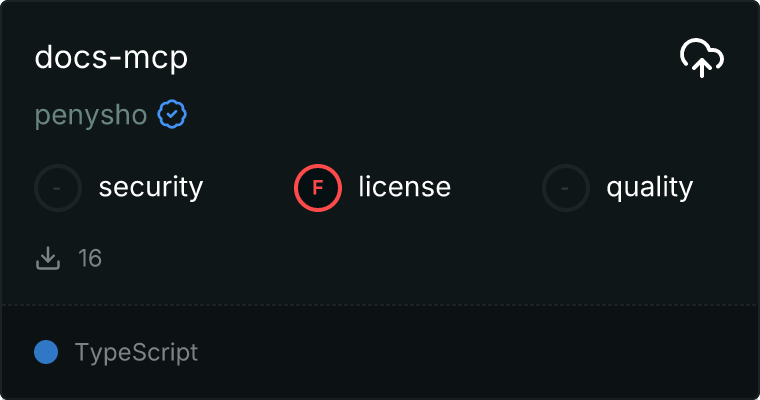Click the blue TypeScript language dot
760x400 pixels.
pos(46,352)
